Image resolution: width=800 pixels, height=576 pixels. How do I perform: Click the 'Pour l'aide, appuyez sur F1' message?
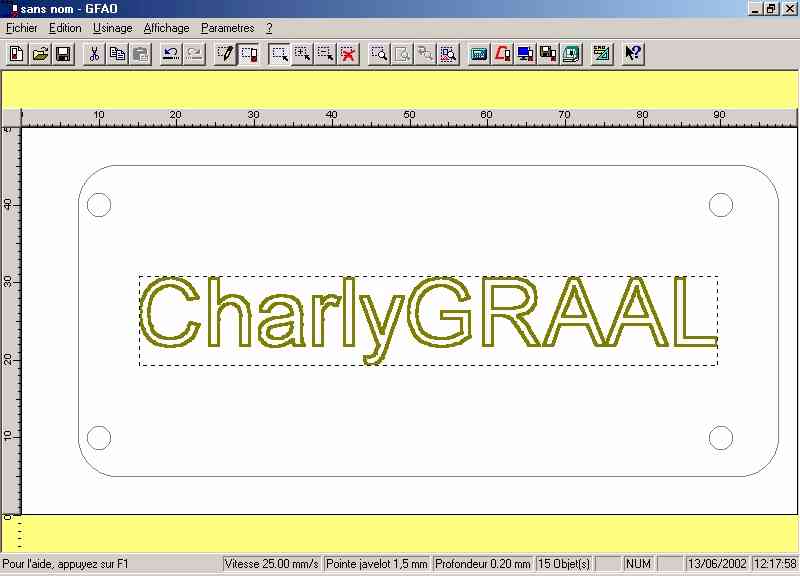coord(65,564)
